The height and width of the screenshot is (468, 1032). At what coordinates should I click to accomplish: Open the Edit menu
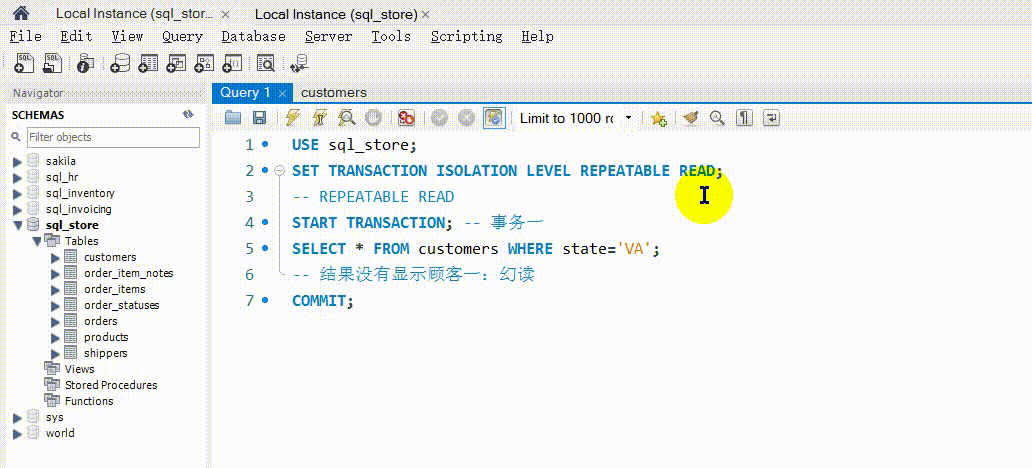tap(76, 36)
